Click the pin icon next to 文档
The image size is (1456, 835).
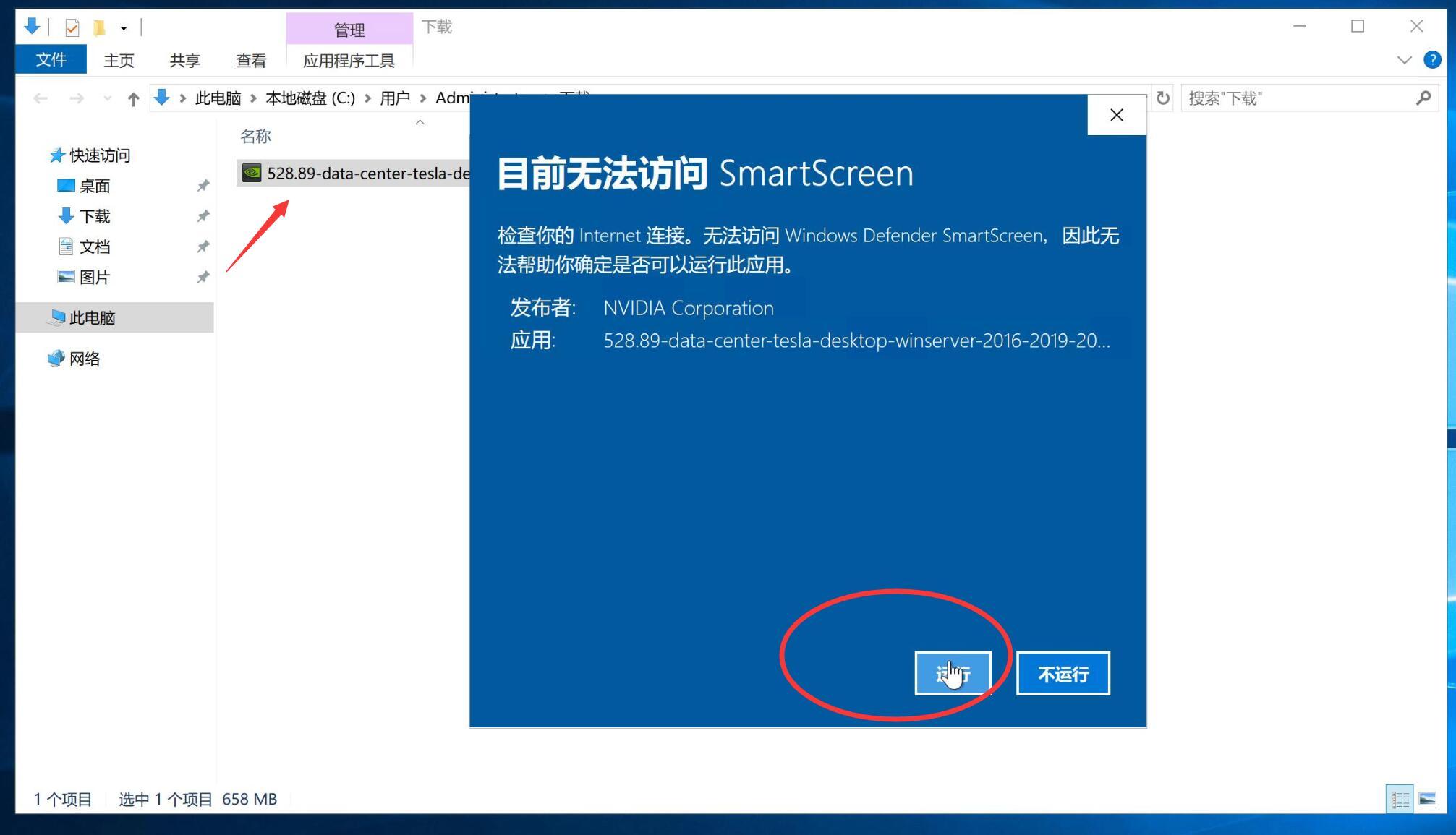coord(203,247)
